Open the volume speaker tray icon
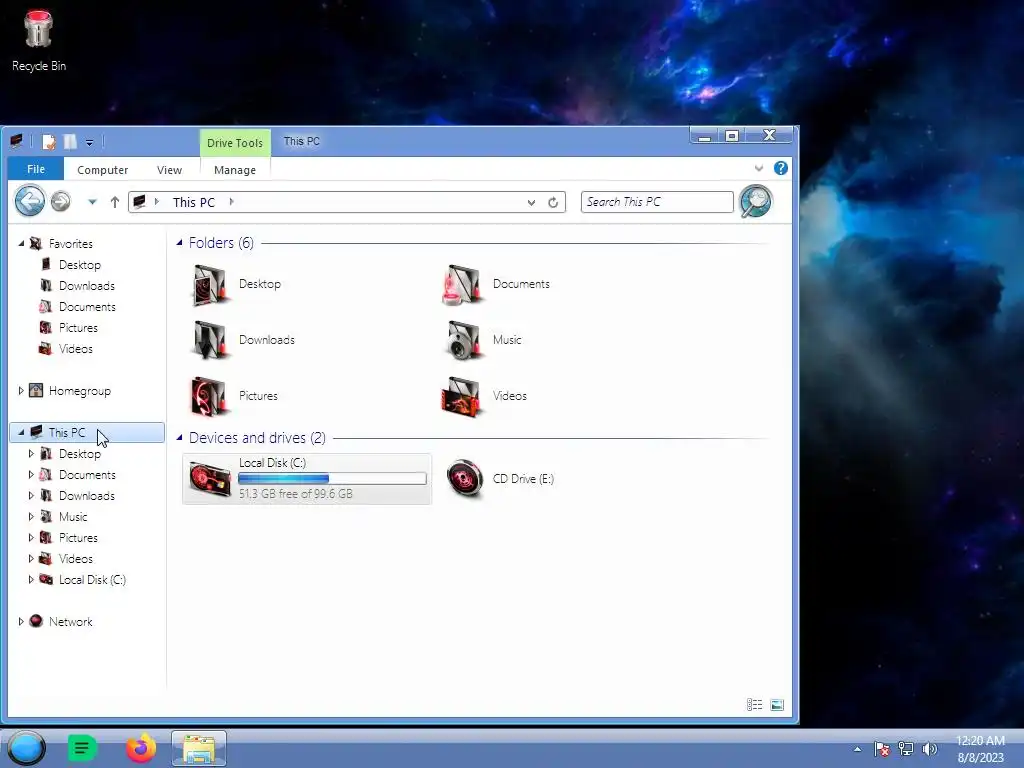 pos(930,748)
